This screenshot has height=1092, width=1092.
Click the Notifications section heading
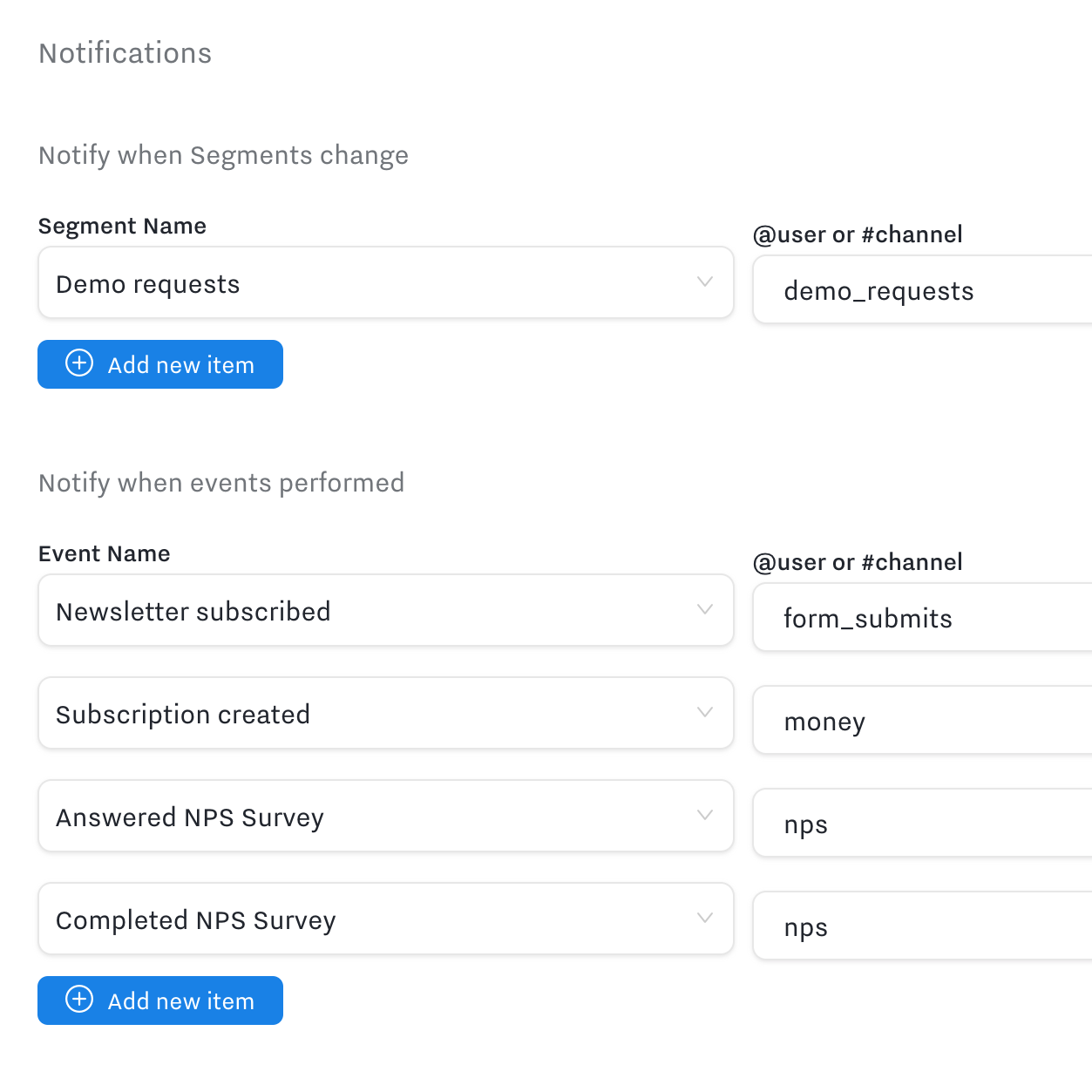click(x=125, y=53)
